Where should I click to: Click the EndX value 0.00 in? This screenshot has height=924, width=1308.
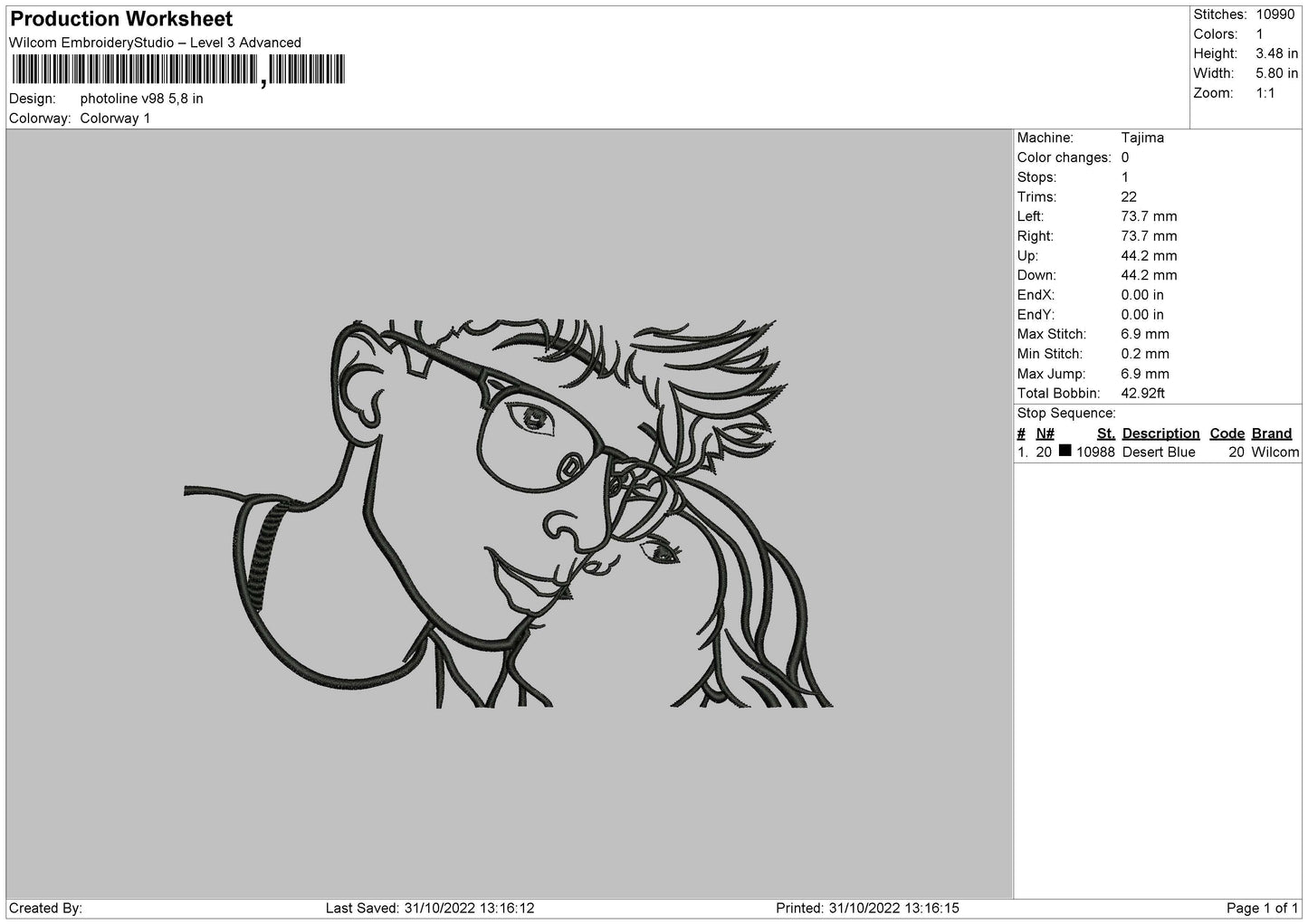coord(1142,295)
